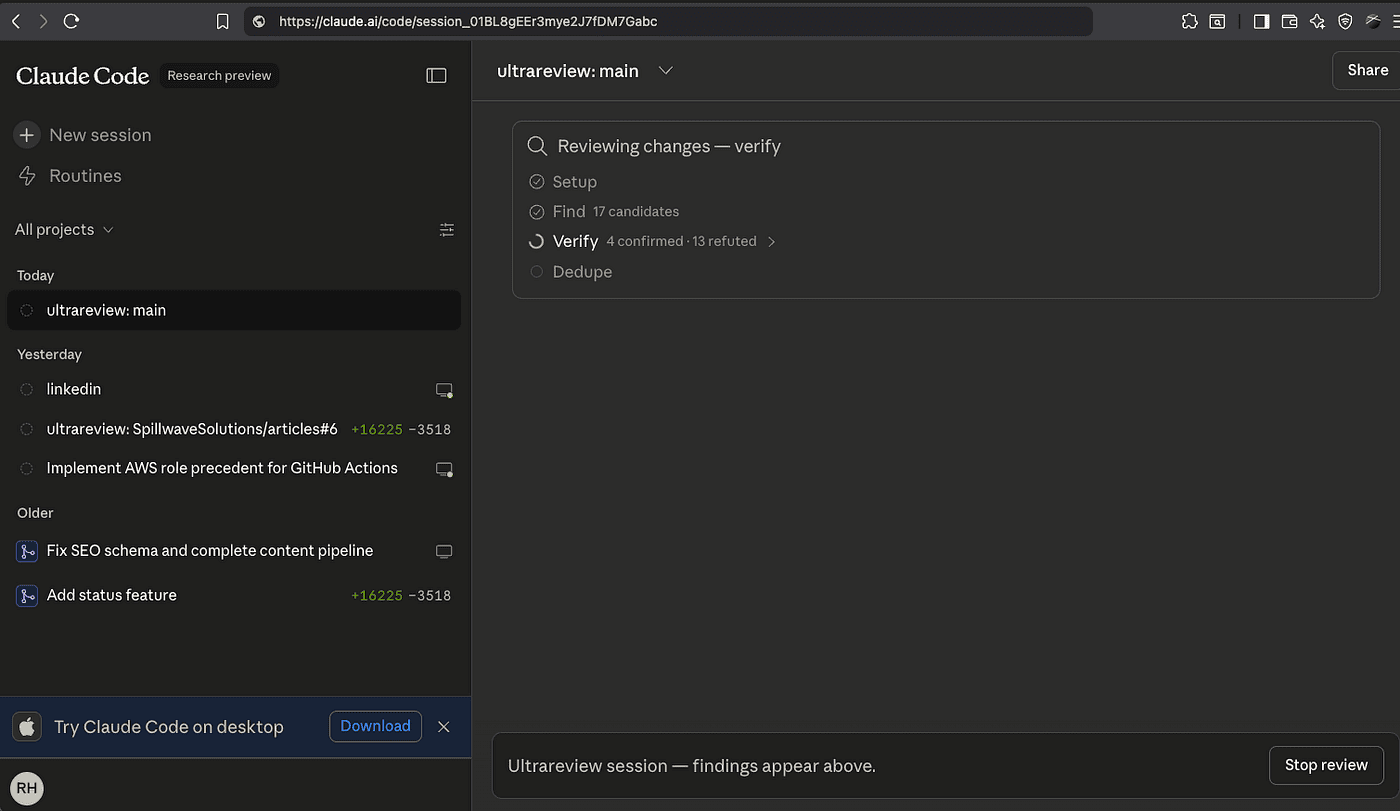
Task: Click the Yesterday section heading
Action: tap(49, 355)
